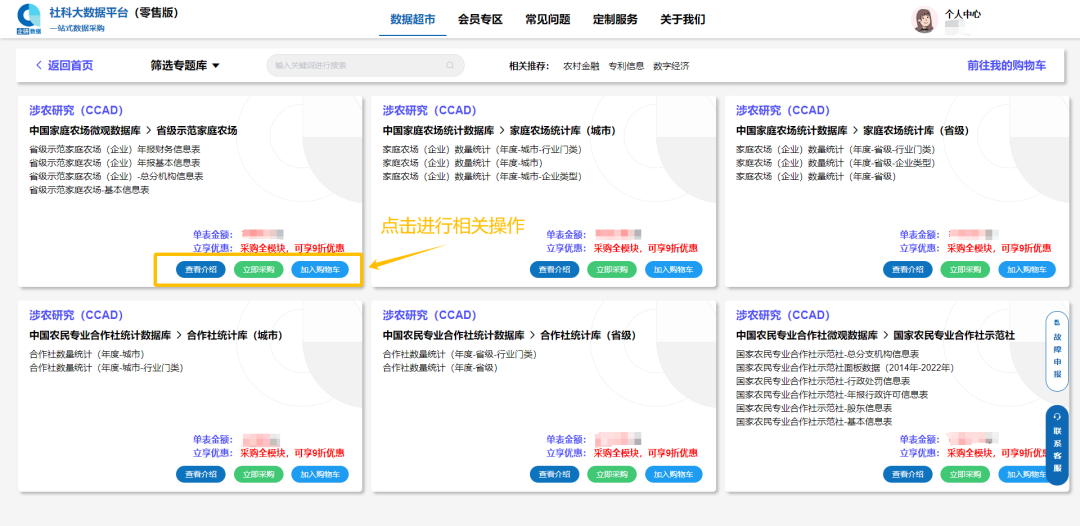Select 示范社-总分支机构信息表 row
1080x526 pixels.
[827, 355]
